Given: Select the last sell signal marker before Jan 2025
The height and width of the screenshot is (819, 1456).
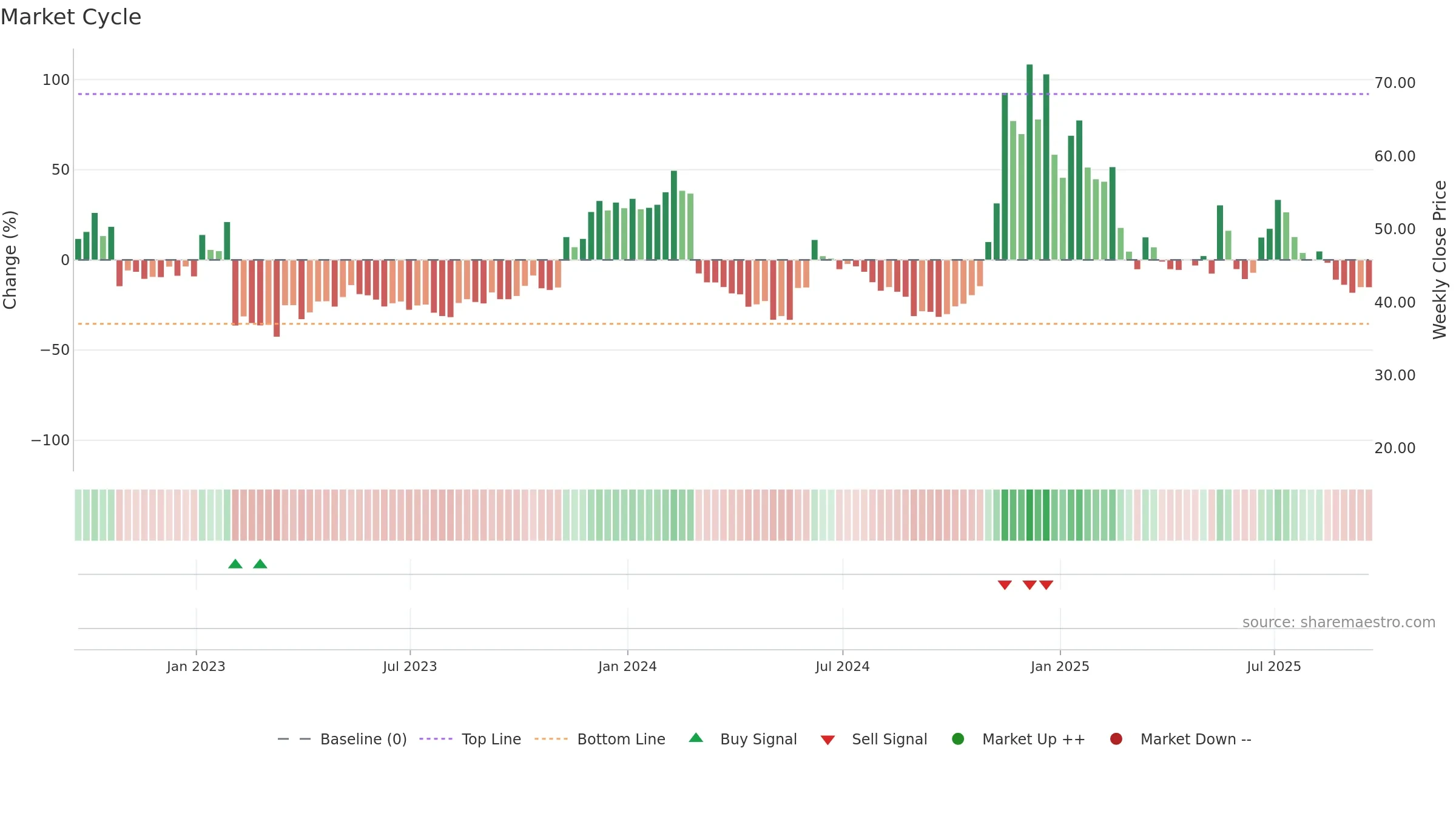Looking at the screenshot, I should click(1046, 585).
